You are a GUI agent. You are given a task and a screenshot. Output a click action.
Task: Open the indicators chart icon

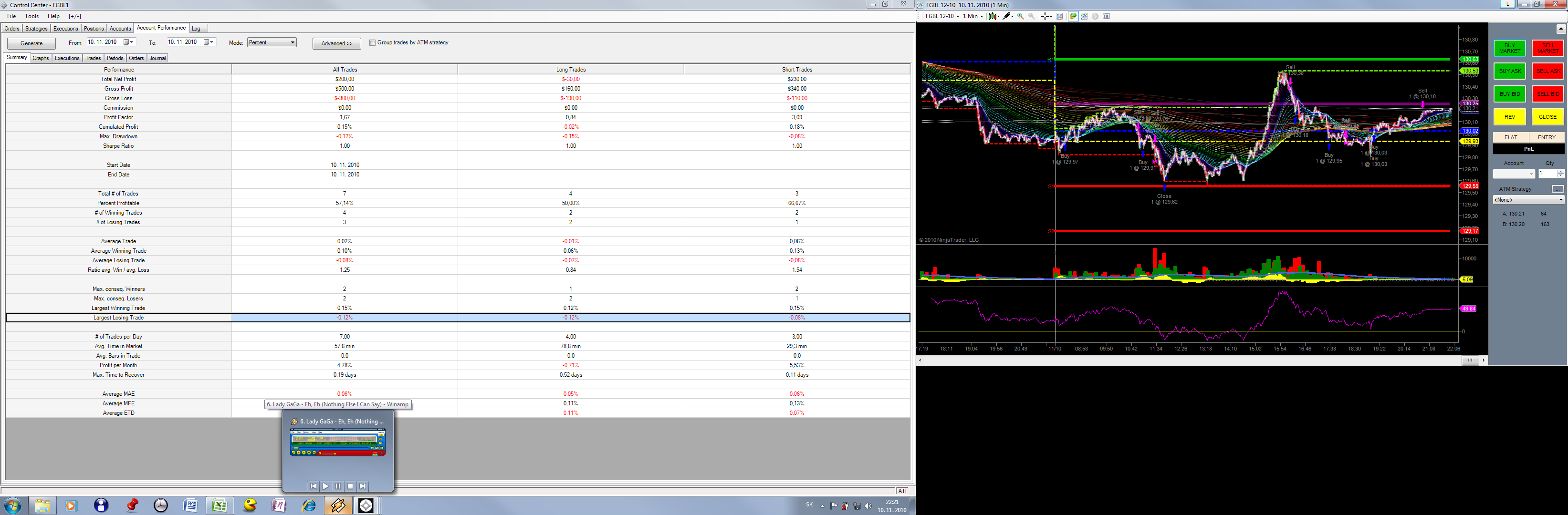(x=1084, y=16)
